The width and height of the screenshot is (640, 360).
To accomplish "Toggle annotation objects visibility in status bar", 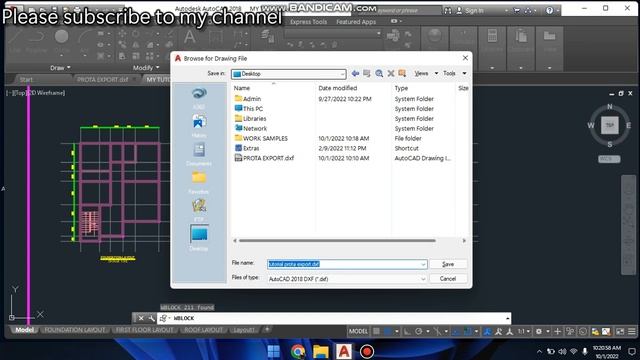I will tap(487, 331).
